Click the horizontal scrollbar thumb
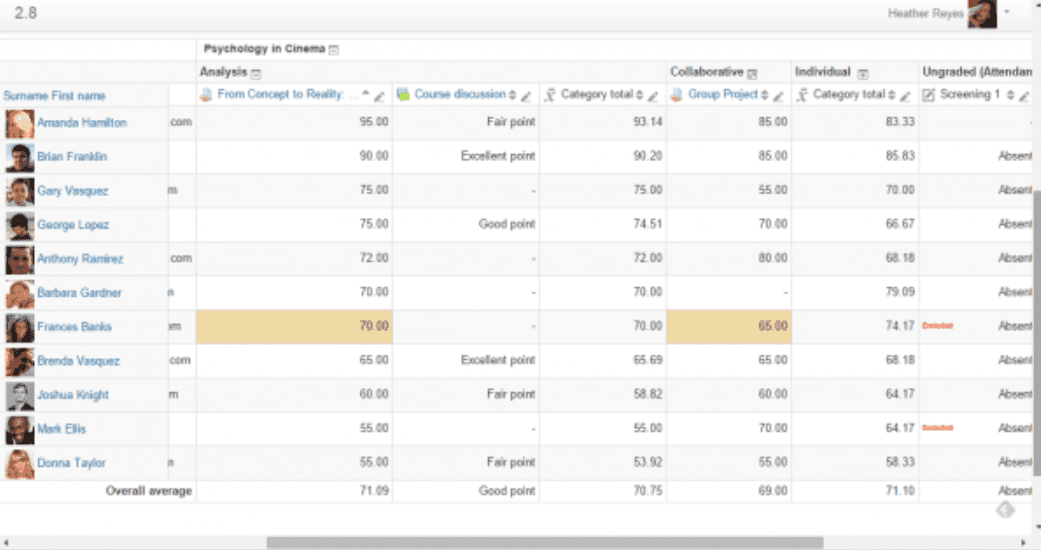Image resolution: width=1041 pixels, height=550 pixels. coord(544,543)
